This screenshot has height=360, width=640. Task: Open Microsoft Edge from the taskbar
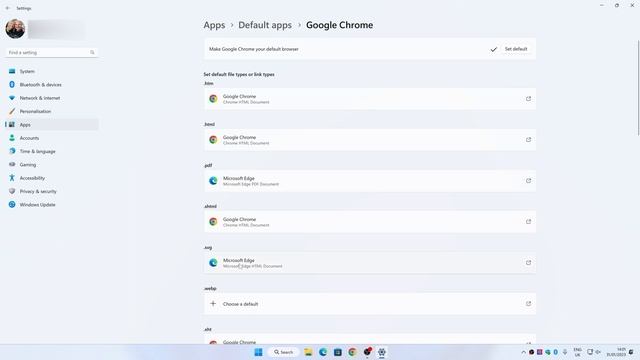323,352
